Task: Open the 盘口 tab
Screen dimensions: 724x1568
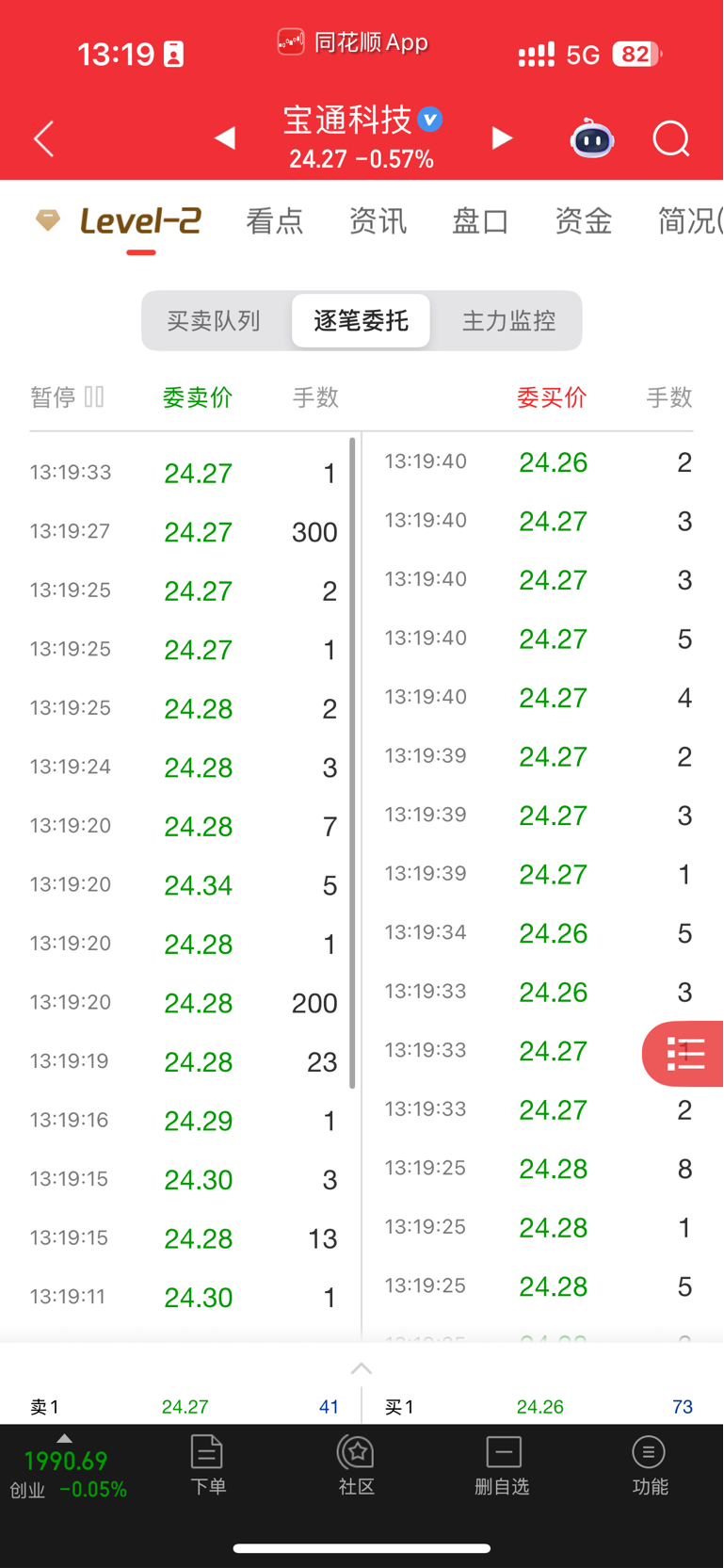Action: tap(481, 221)
